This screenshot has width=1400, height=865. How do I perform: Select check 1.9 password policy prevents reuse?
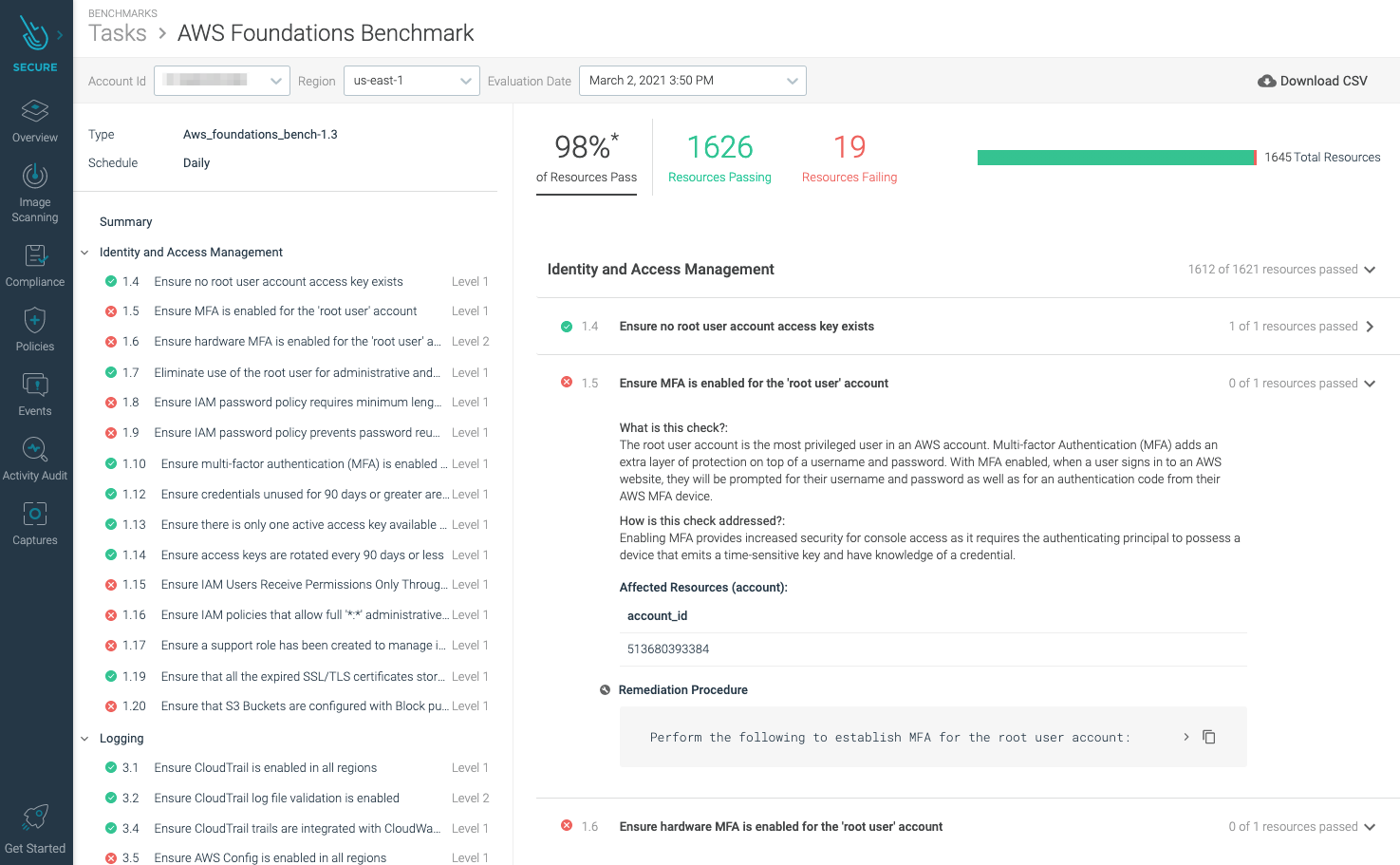(x=297, y=433)
